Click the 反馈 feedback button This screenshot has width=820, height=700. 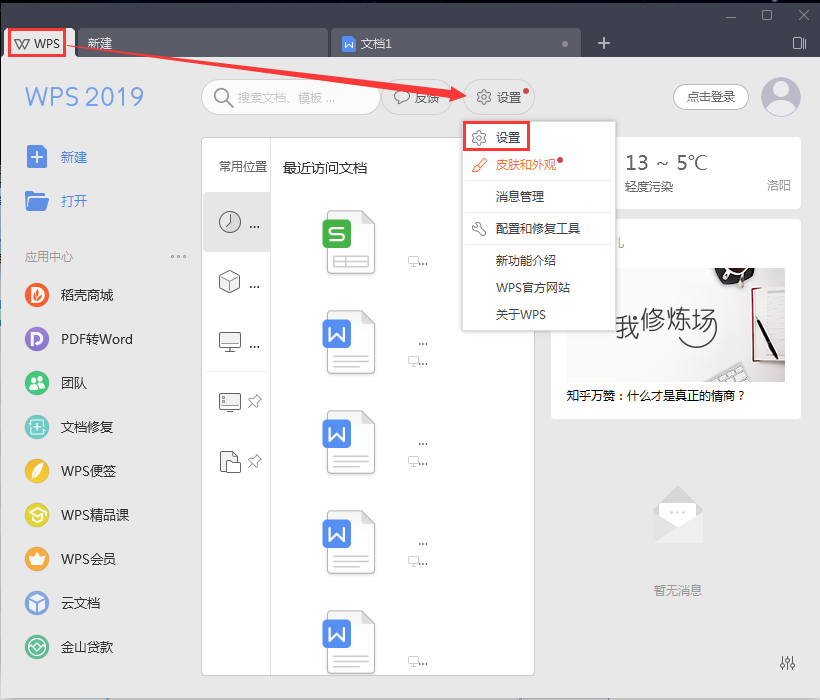tap(417, 97)
